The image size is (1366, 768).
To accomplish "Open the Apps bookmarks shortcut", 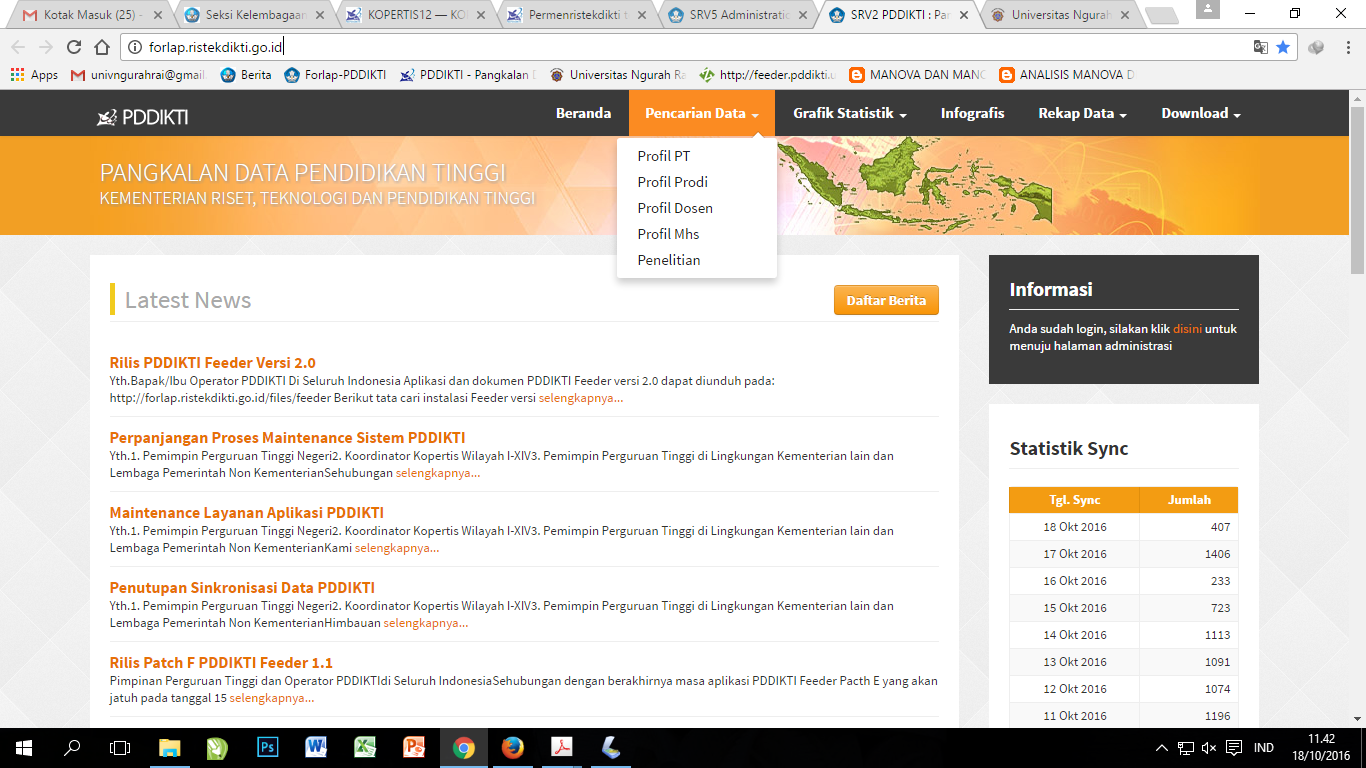I will pos(34,75).
